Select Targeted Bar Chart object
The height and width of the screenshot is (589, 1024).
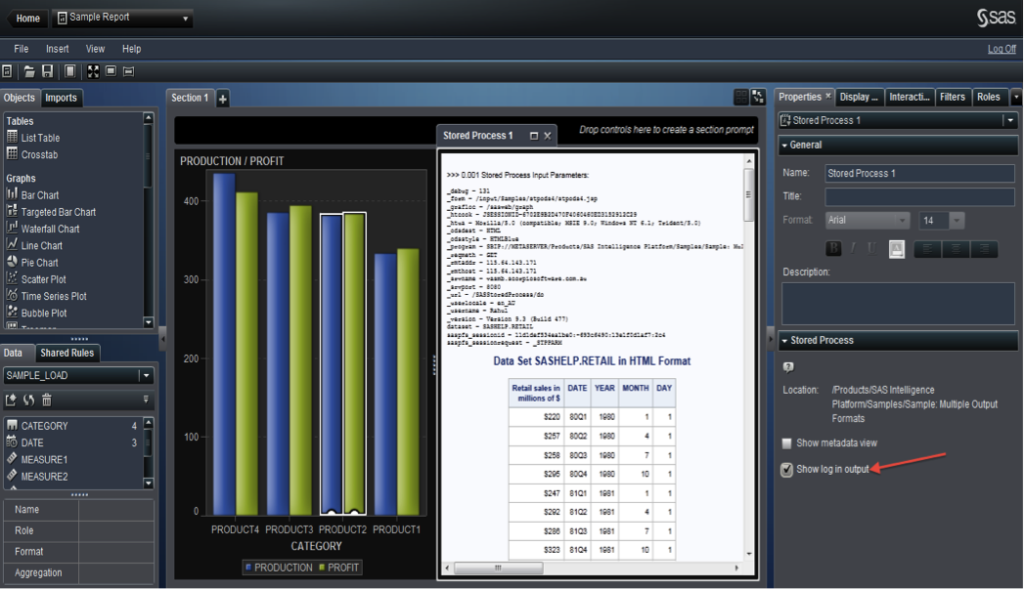click(x=58, y=212)
